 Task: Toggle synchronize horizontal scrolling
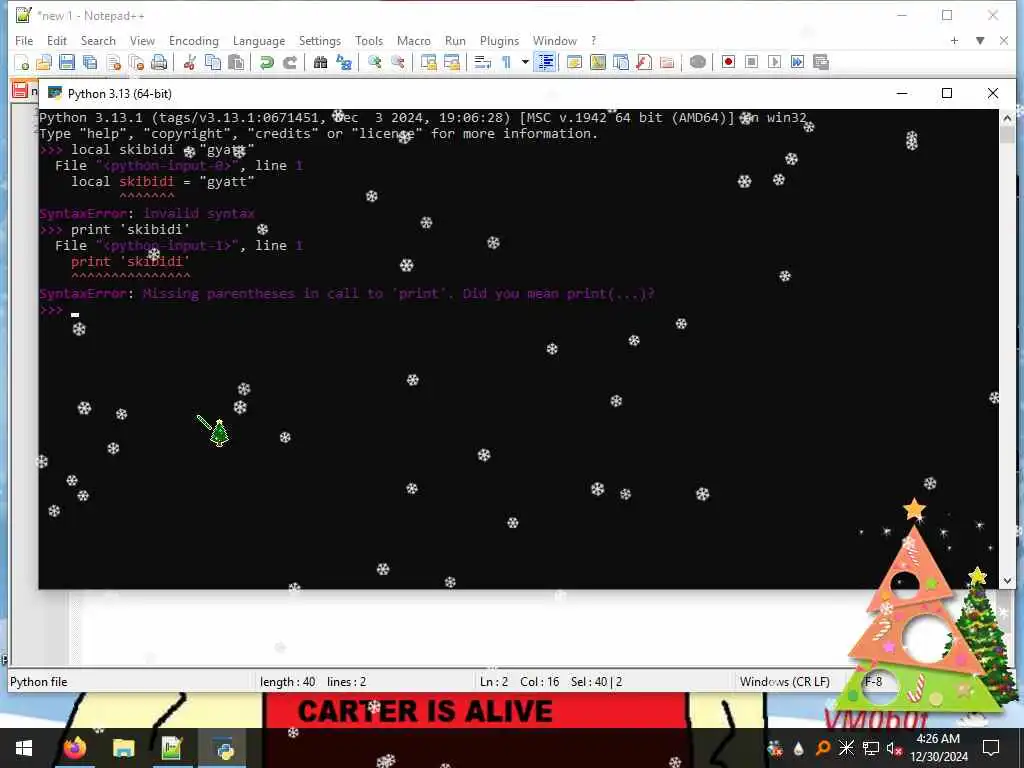tap(451, 63)
